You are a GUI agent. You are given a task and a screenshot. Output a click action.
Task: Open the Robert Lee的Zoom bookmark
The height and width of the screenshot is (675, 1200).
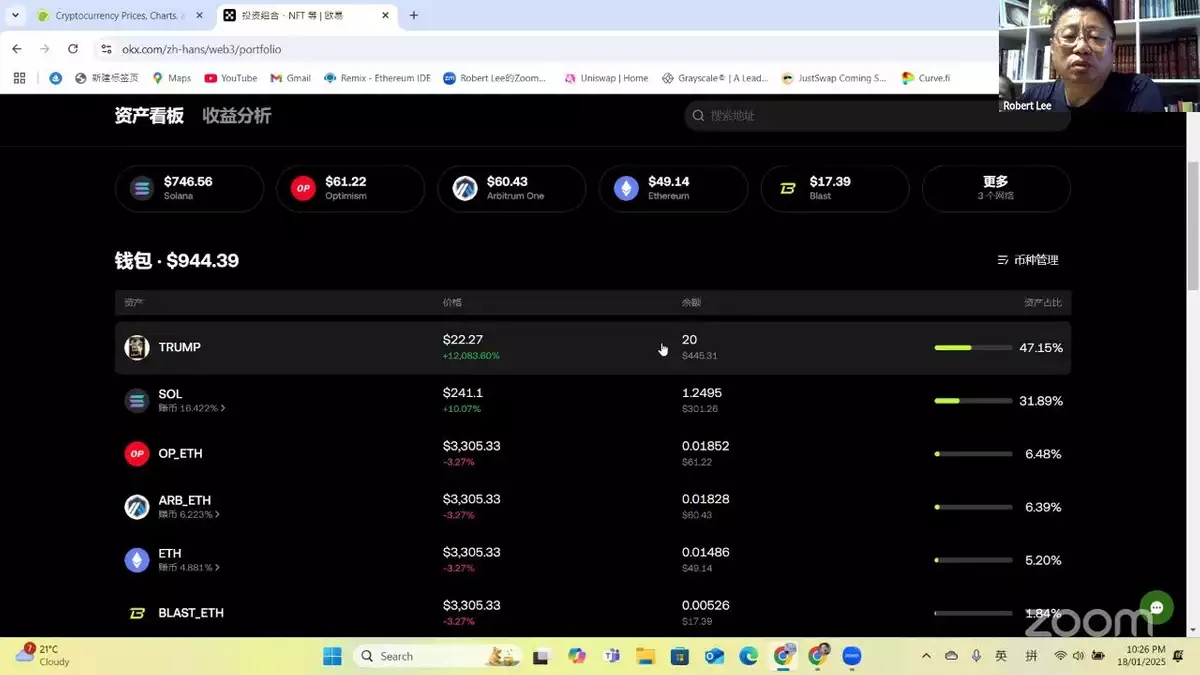497,78
